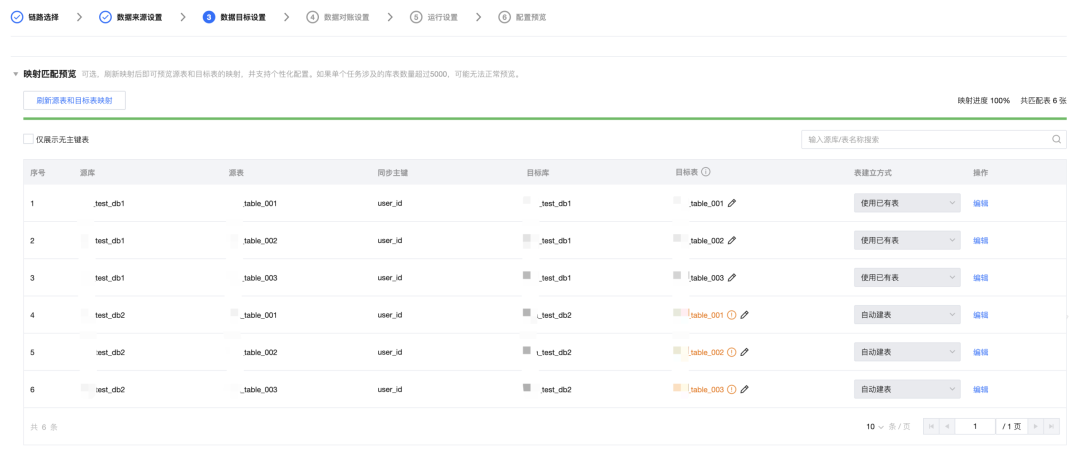Click pencil edit icon in row 5 target table
The width and height of the screenshot is (1080, 450).
(x=745, y=352)
